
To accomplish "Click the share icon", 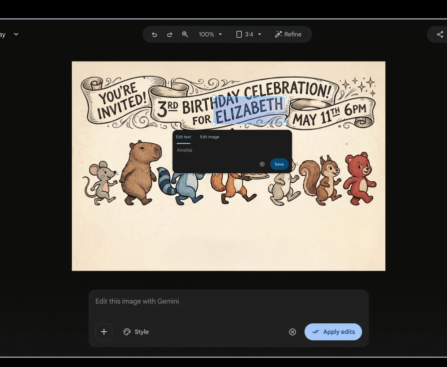I will (x=440, y=34).
